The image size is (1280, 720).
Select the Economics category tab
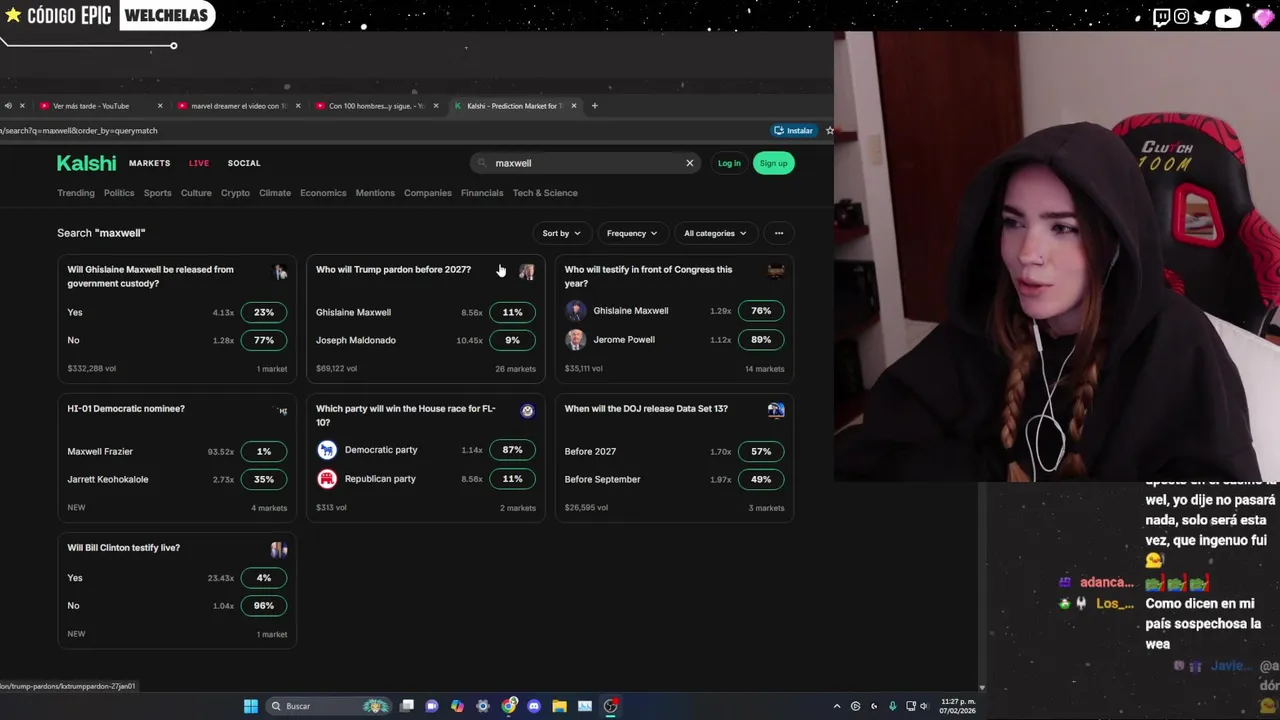click(x=323, y=193)
